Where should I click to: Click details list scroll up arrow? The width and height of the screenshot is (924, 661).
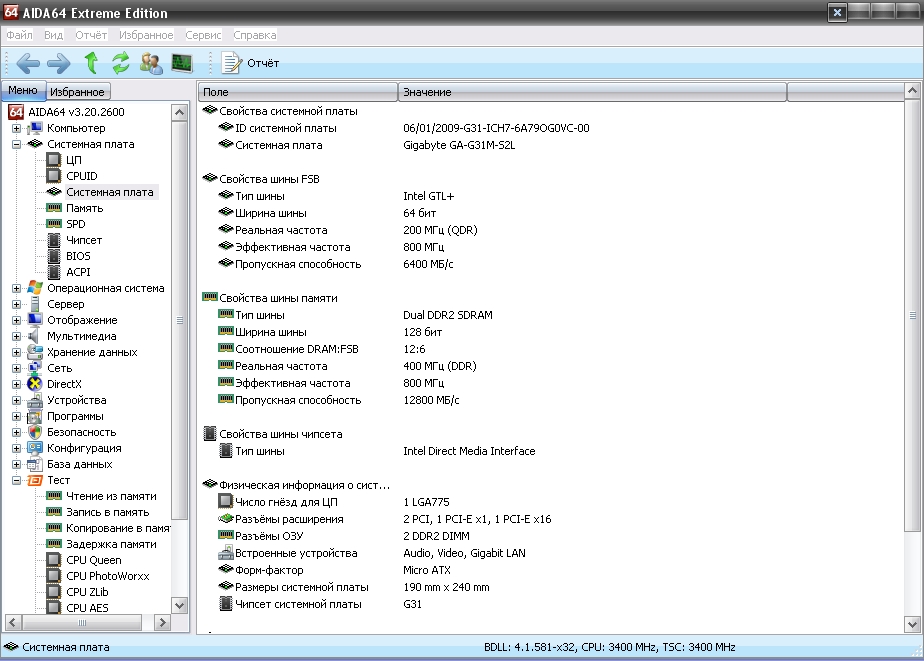pos(912,91)
